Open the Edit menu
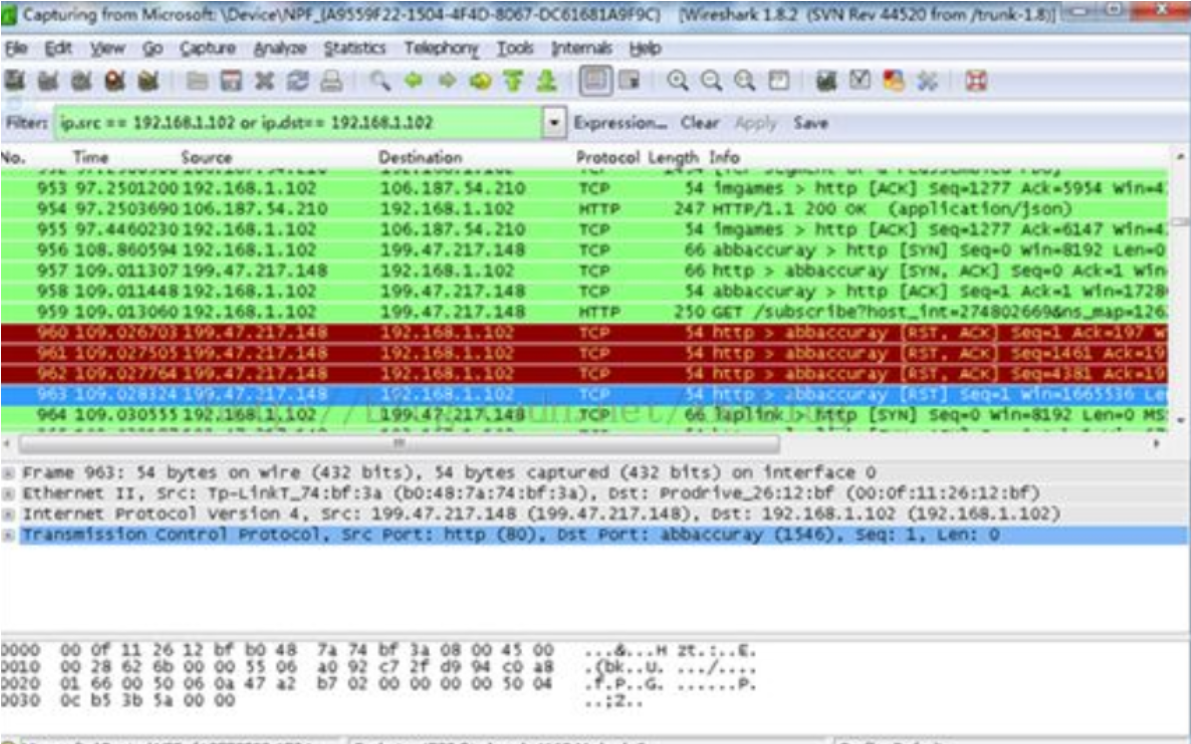 click(x=58, y=49)
